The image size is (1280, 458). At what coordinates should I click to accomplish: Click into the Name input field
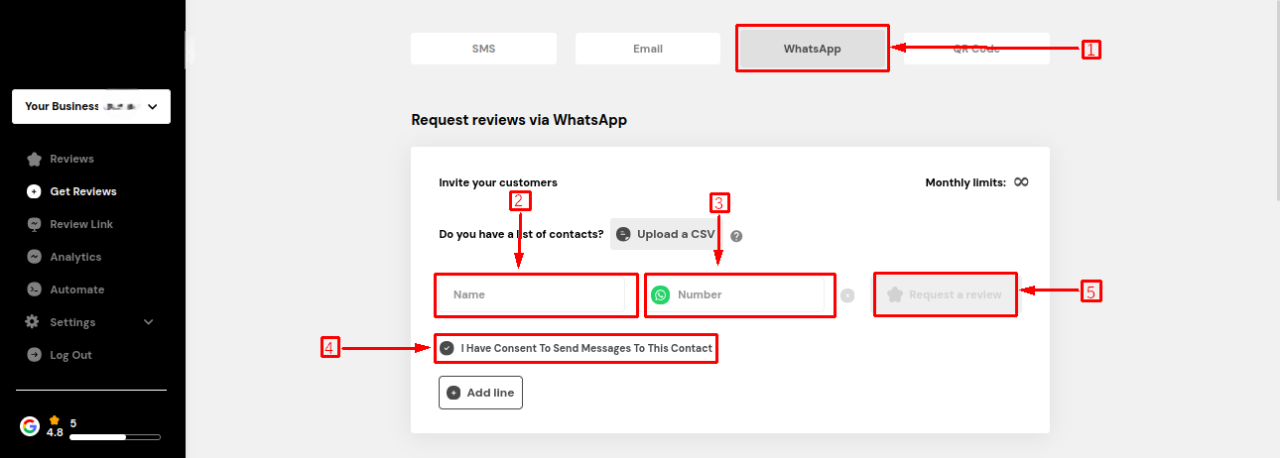tap(535, 295)
